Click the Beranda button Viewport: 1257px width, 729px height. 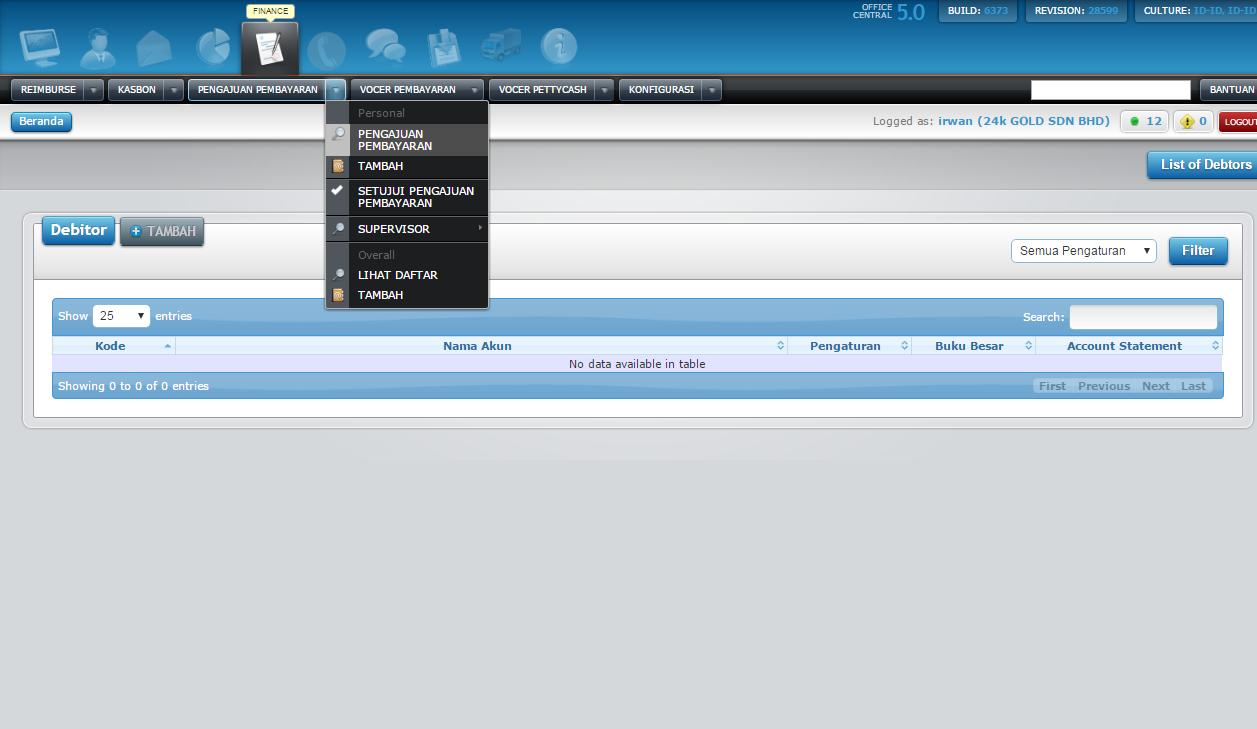pyautogui.click(x=41, y=122)
